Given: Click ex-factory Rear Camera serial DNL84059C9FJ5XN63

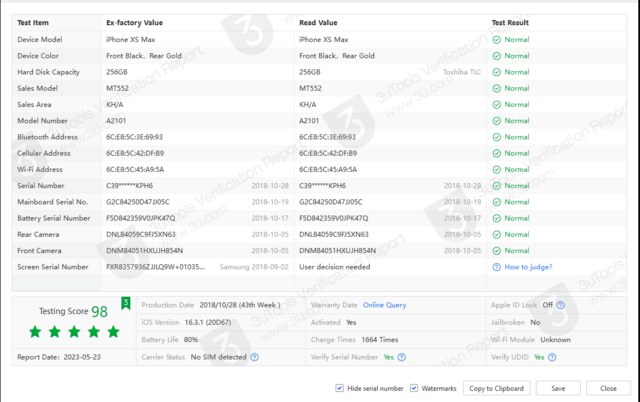Looking at the screenshot, I should tap(141, 235).
